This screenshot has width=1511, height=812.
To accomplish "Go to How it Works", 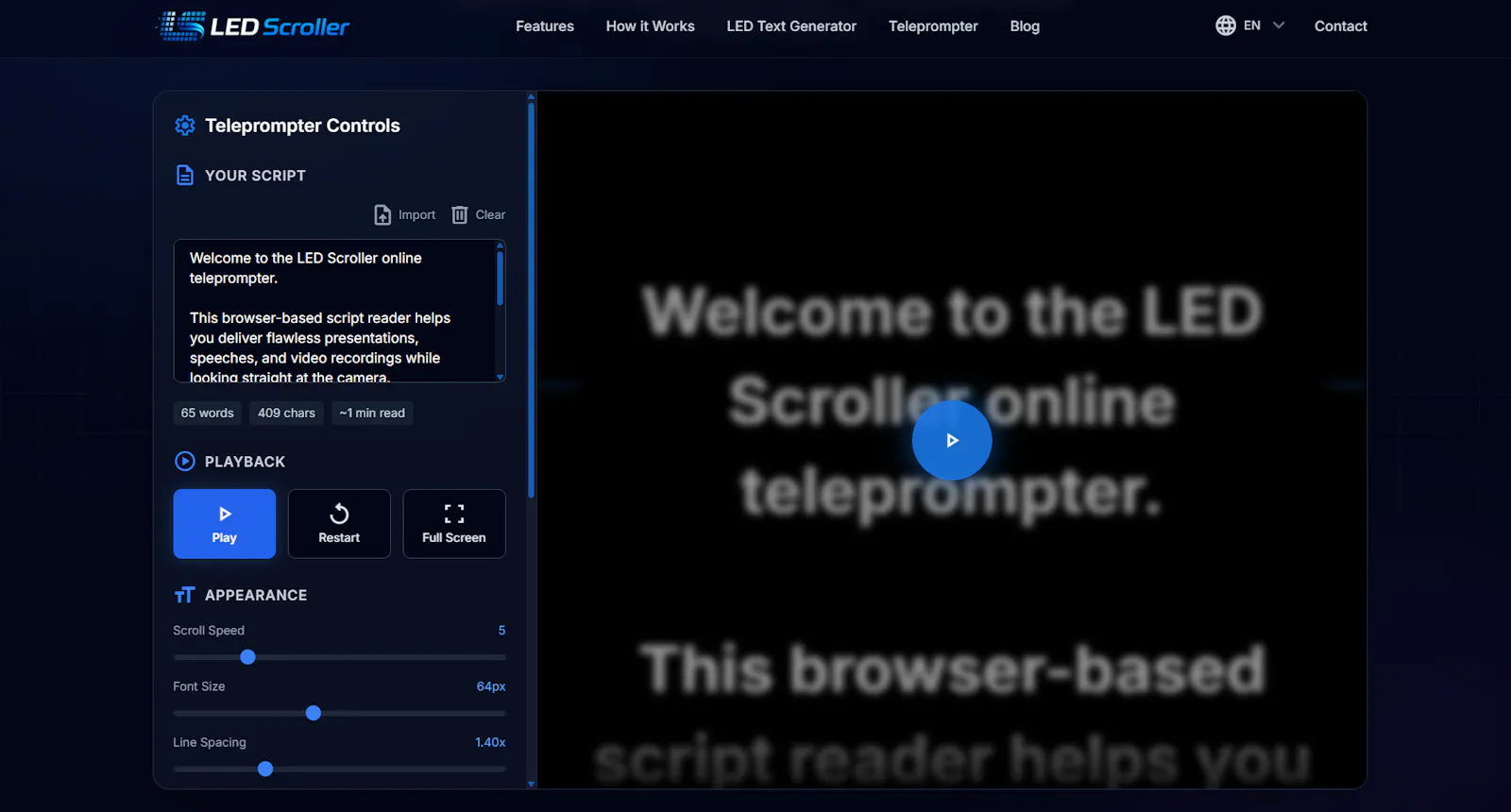I will [x=650, y=26].
